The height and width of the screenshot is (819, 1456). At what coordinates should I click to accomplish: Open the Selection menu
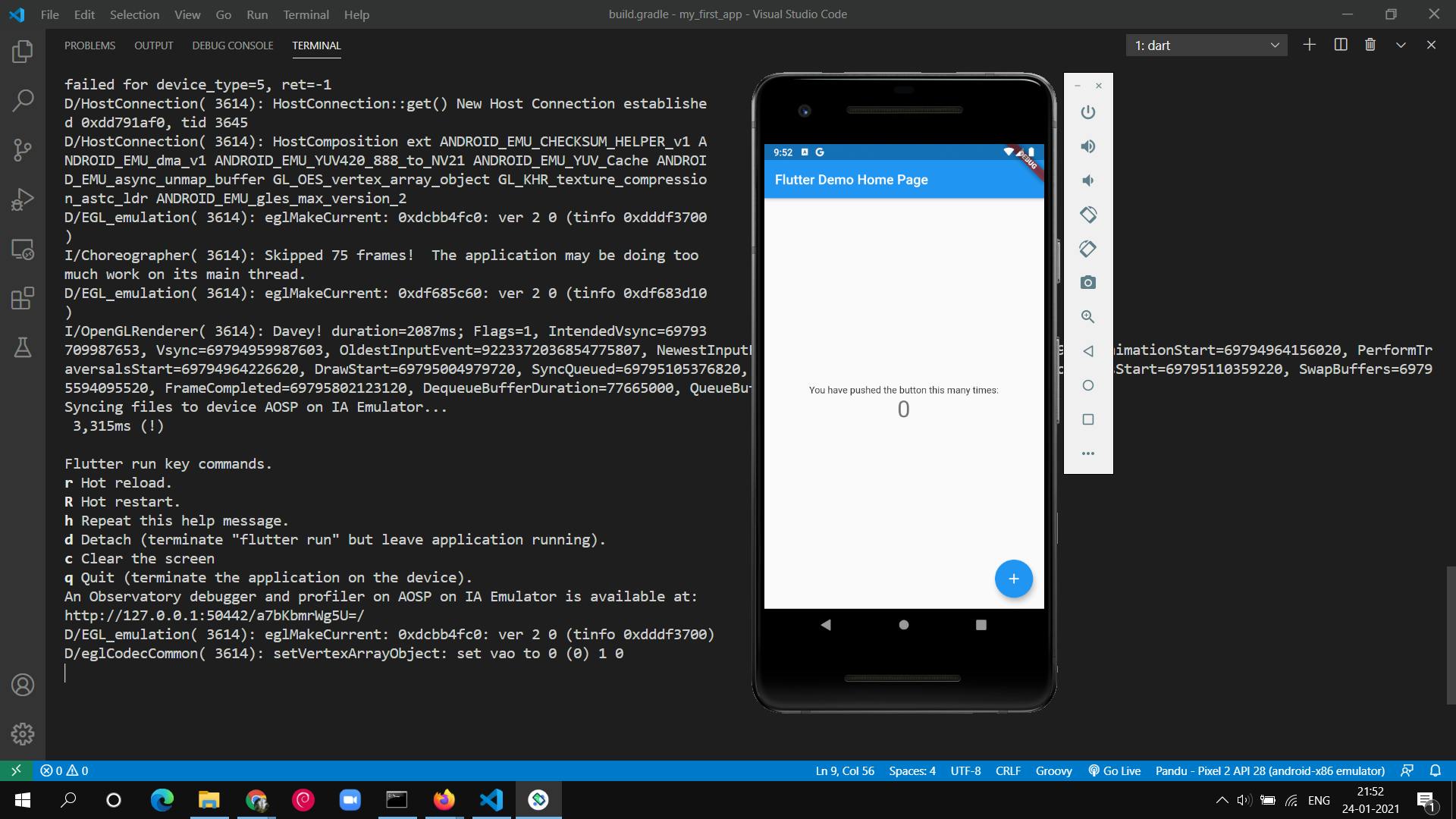pos(134,14)
